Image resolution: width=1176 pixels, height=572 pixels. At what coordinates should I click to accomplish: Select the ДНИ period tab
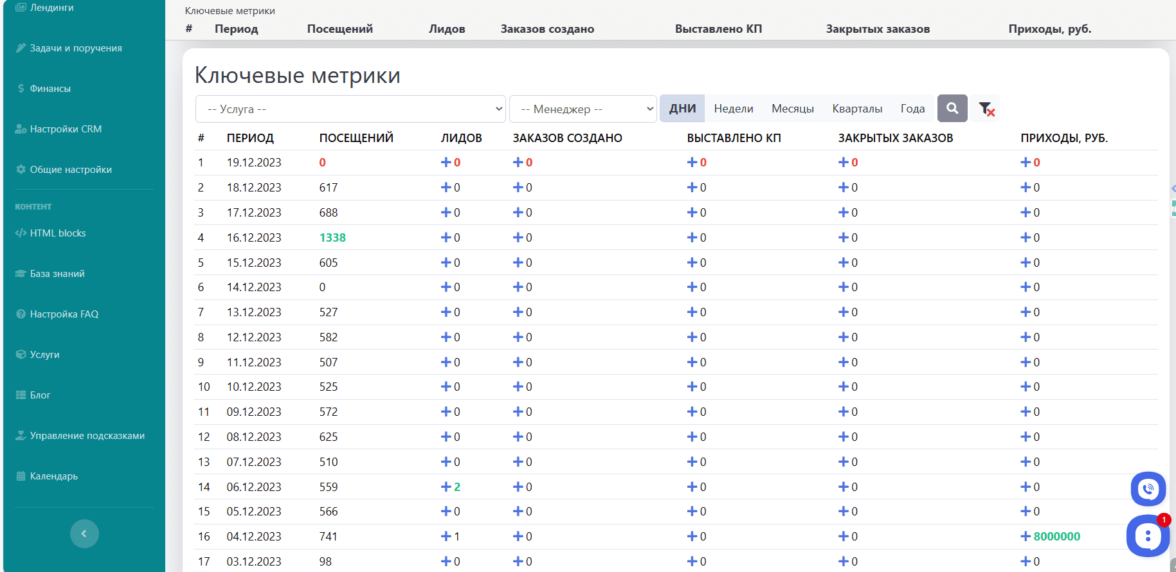(x=682, y=109)
